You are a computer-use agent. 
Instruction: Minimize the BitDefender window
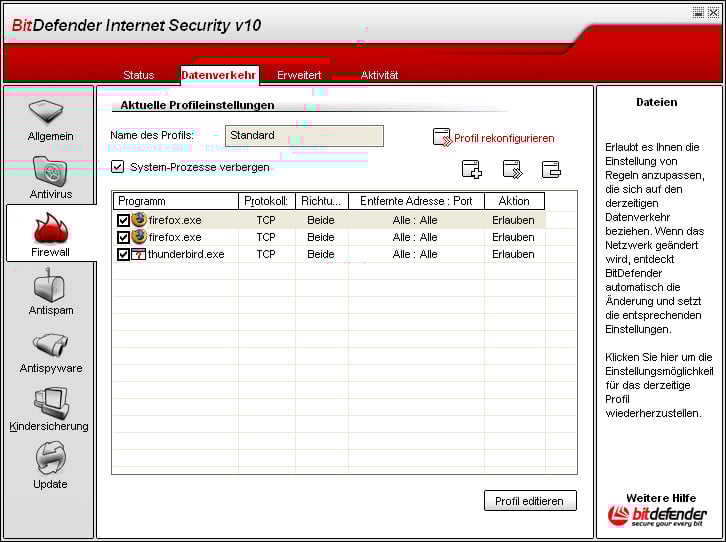(x=698, y=12)
